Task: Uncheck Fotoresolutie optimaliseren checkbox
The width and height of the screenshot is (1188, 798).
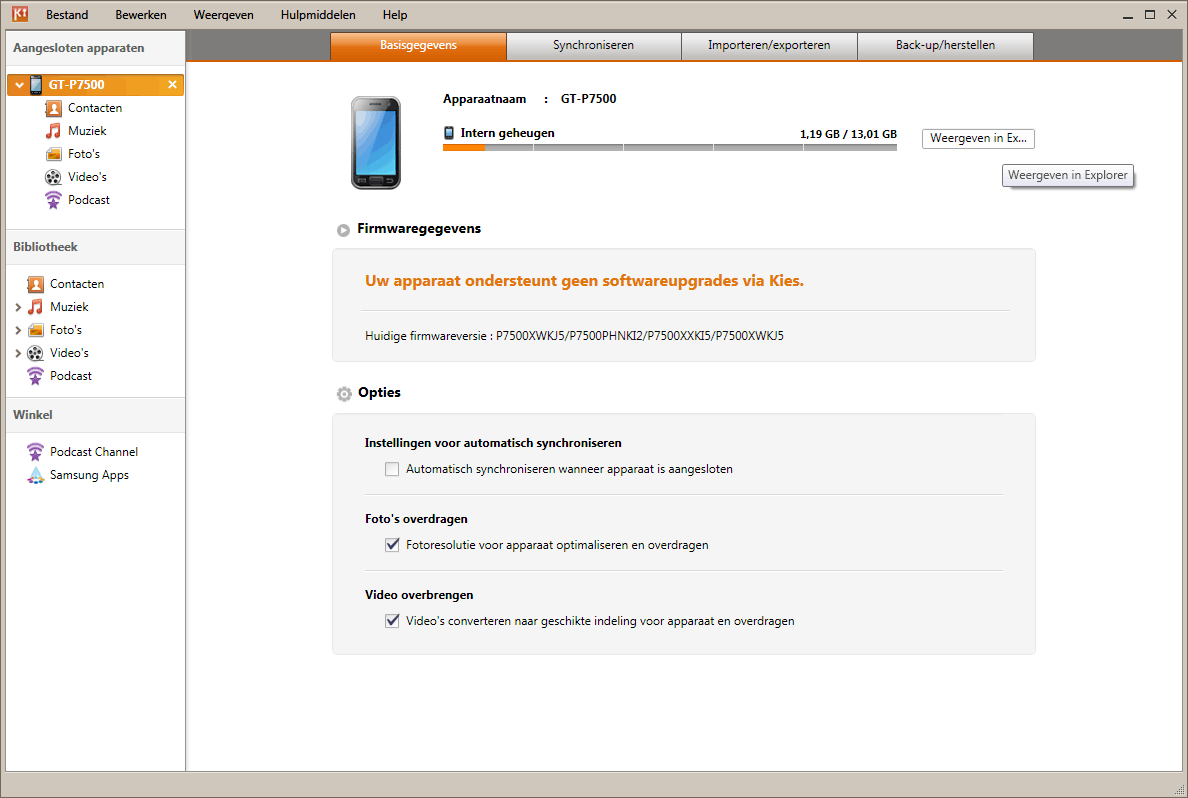Action: (x=392, y=545)
